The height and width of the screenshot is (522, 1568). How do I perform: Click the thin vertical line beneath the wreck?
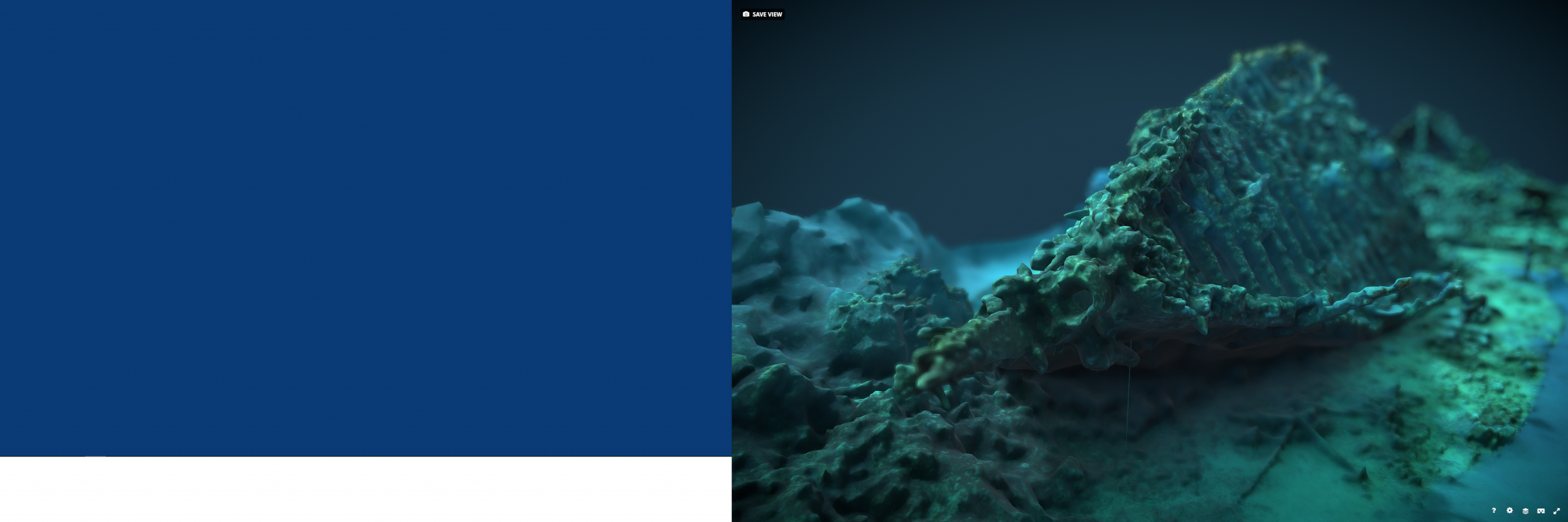pos(1128,404)
